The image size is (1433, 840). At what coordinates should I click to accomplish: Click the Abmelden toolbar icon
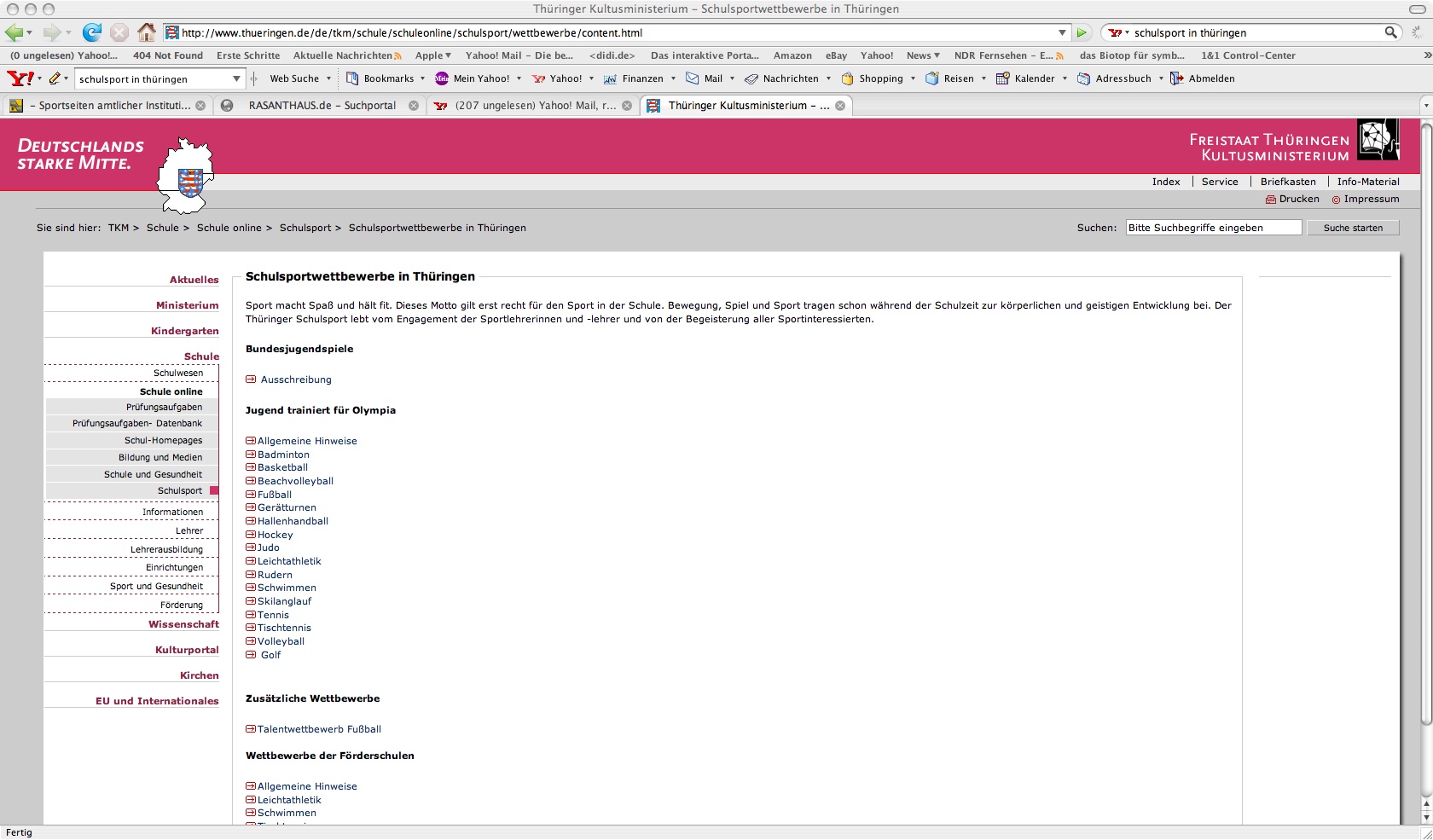(x=1177, y=78)
